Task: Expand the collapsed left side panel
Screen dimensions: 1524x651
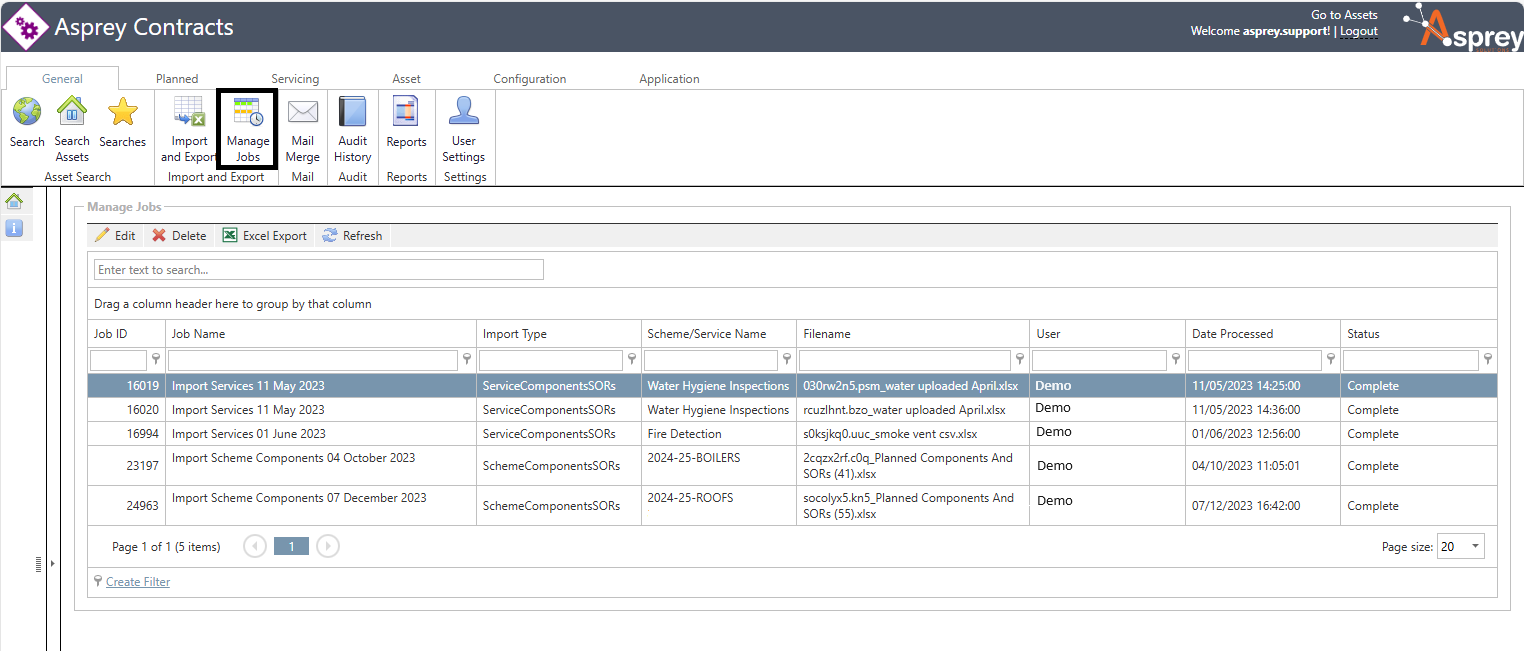Action: 52,564
